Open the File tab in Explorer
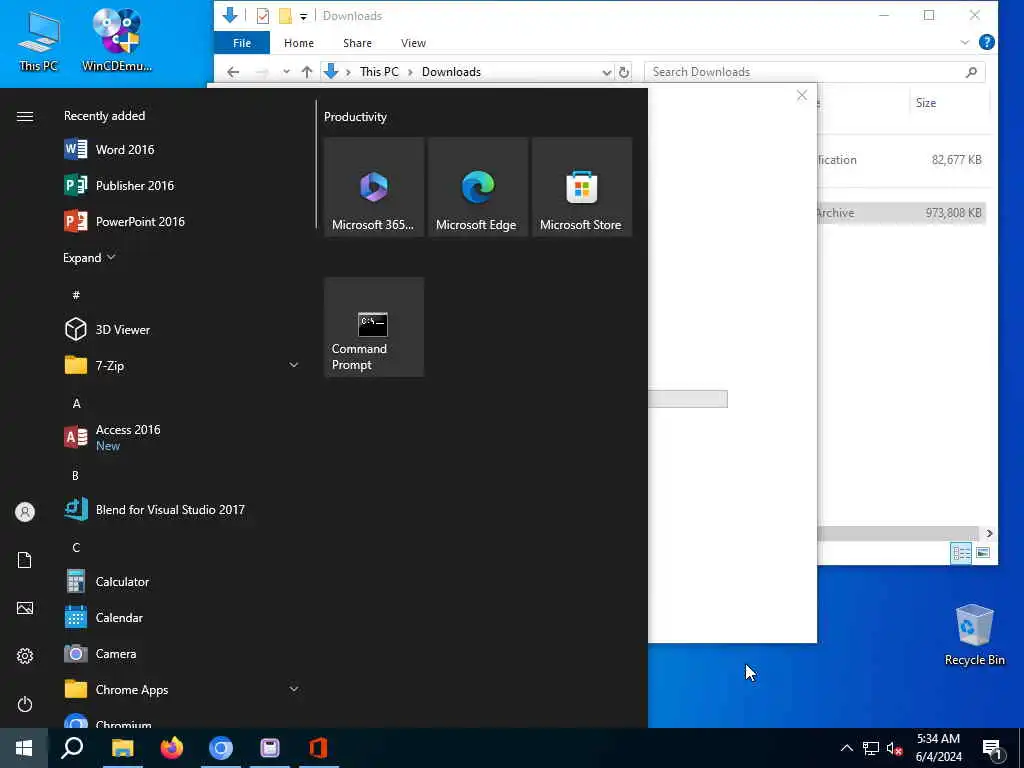This screenshot has height=768, width=1024. [x=242, y=43]
